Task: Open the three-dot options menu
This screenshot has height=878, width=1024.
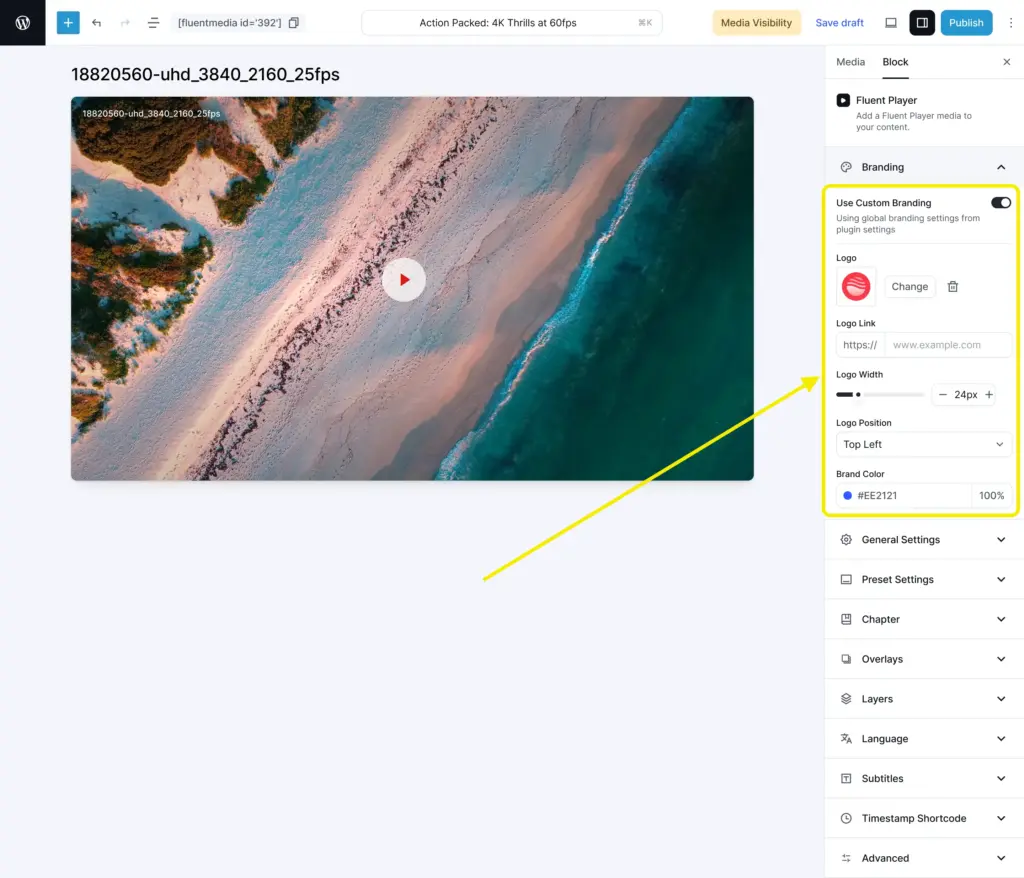Action: tap(1010, 22)
